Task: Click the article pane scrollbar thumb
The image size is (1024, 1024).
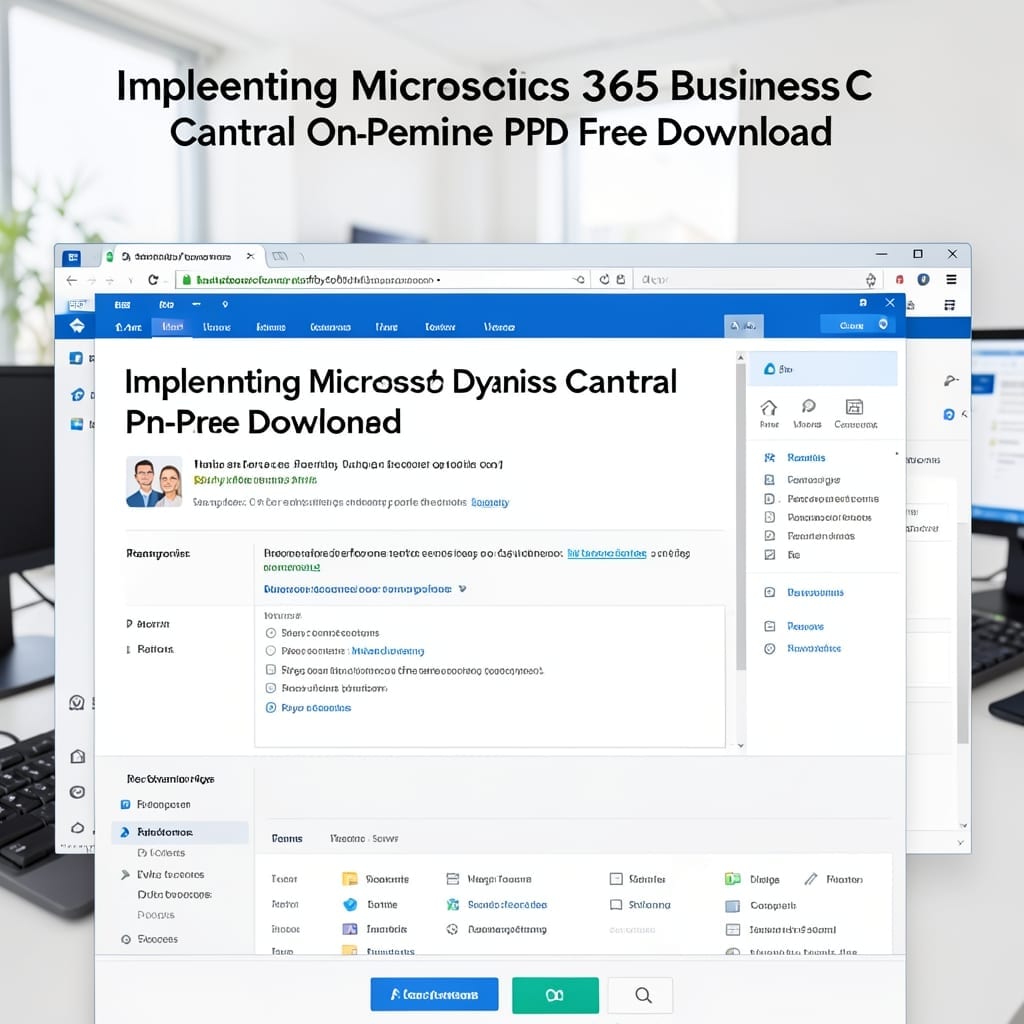Action: (741, 516)
